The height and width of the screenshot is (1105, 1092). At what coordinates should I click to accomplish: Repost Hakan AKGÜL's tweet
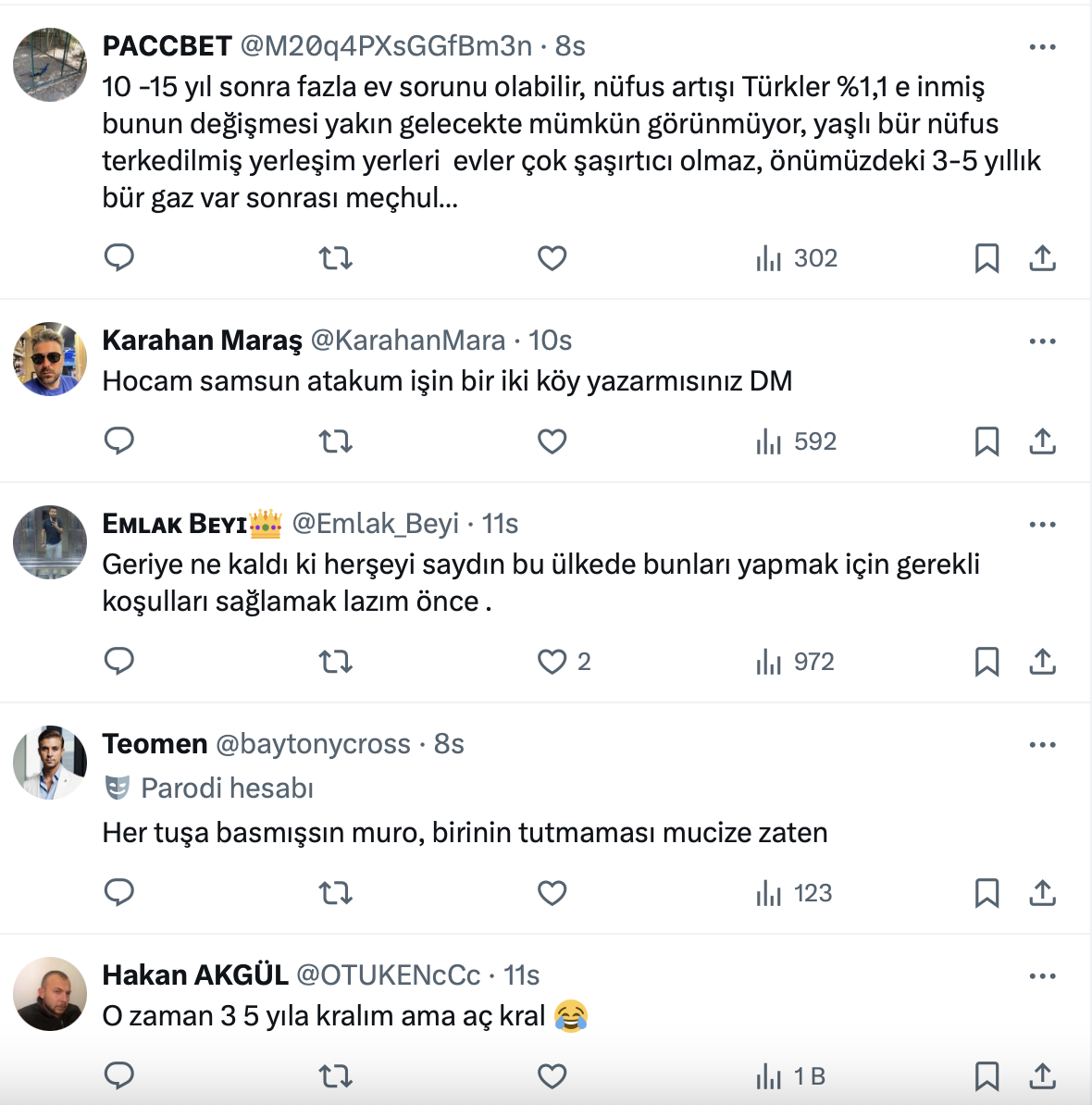coord(336,1076)
